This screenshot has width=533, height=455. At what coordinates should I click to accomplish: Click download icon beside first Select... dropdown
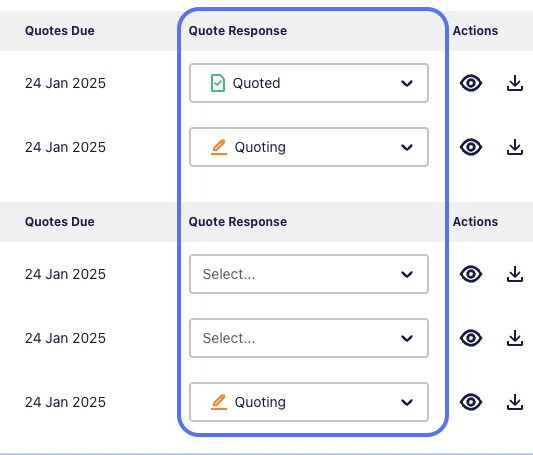pyautogui.click(x=515, y=274)
